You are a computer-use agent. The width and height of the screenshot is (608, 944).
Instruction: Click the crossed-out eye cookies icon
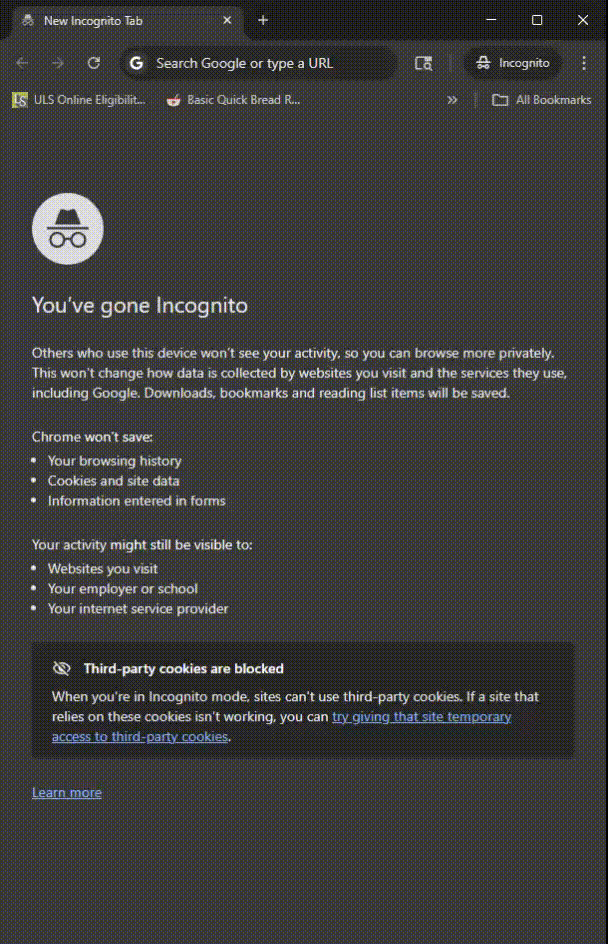click(x=62, y=668)
